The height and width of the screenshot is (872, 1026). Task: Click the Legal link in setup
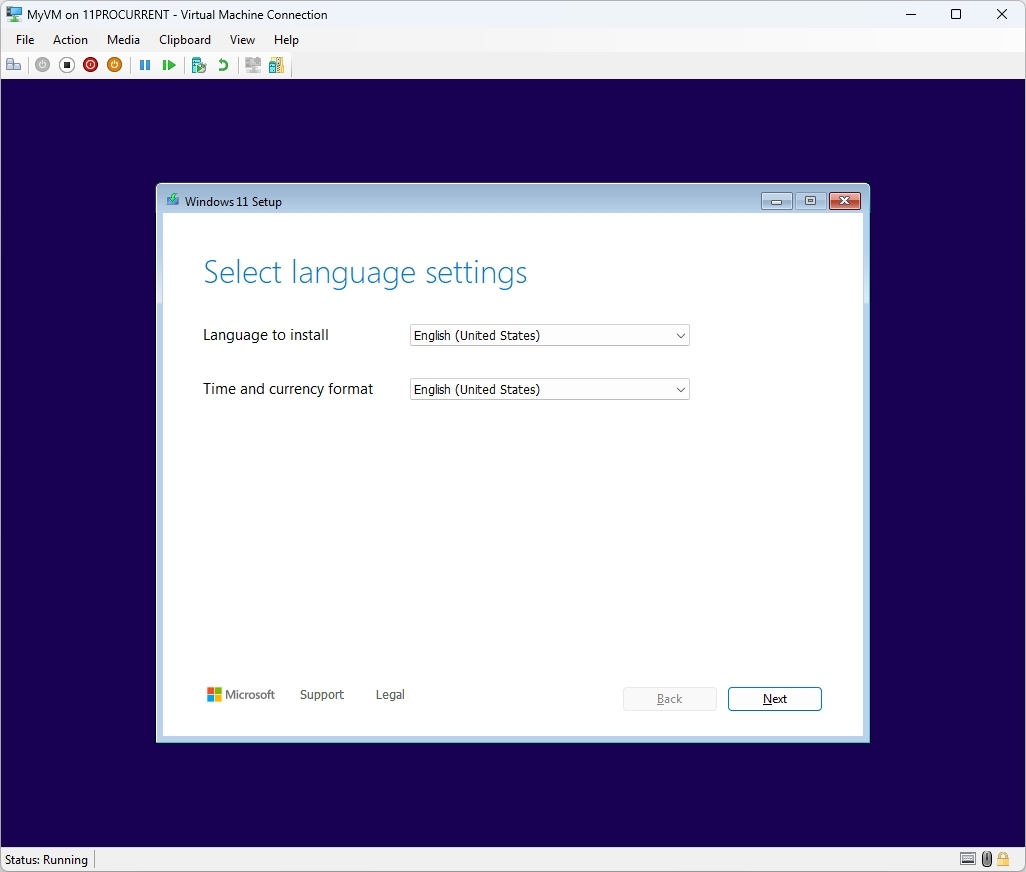point(389,694)
